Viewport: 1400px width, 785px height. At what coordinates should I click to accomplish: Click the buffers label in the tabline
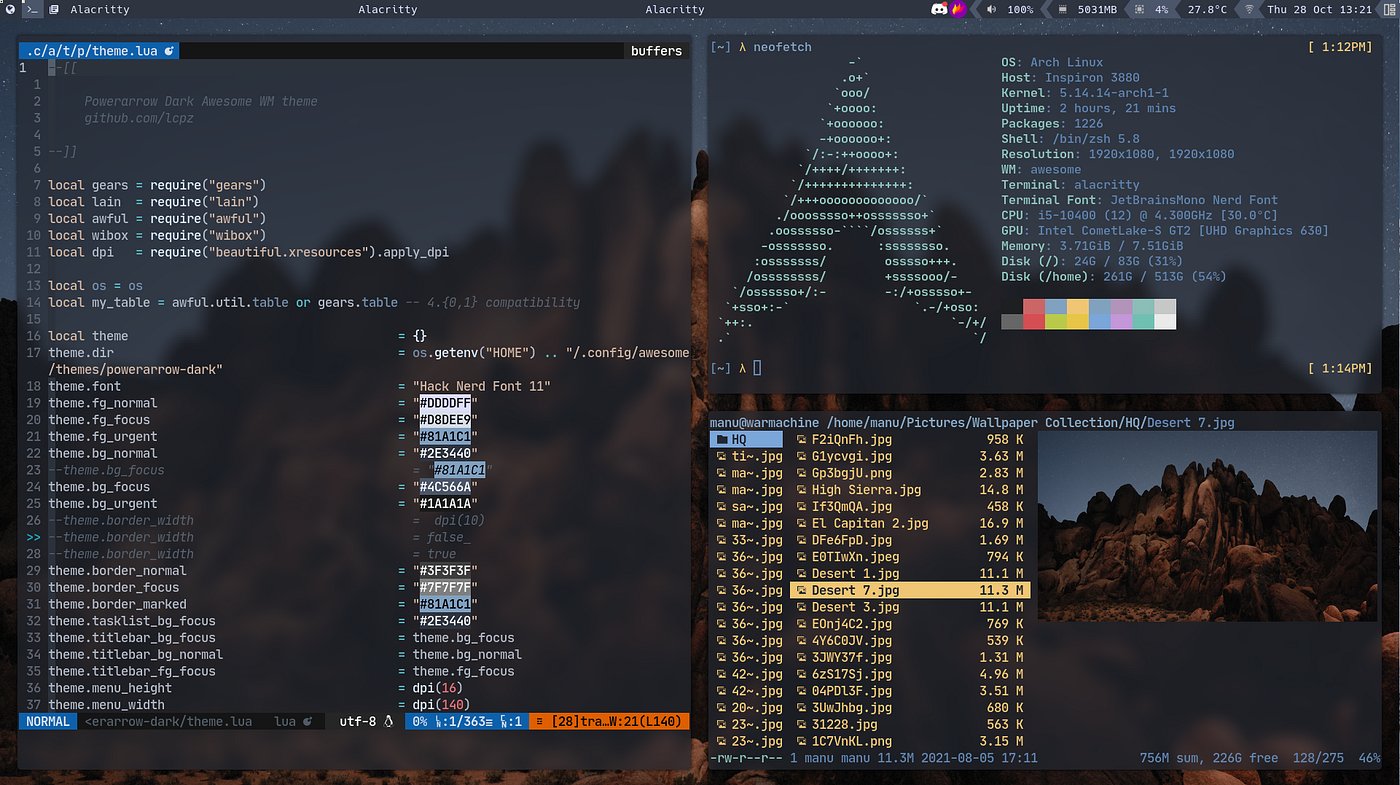pos(657,50)
